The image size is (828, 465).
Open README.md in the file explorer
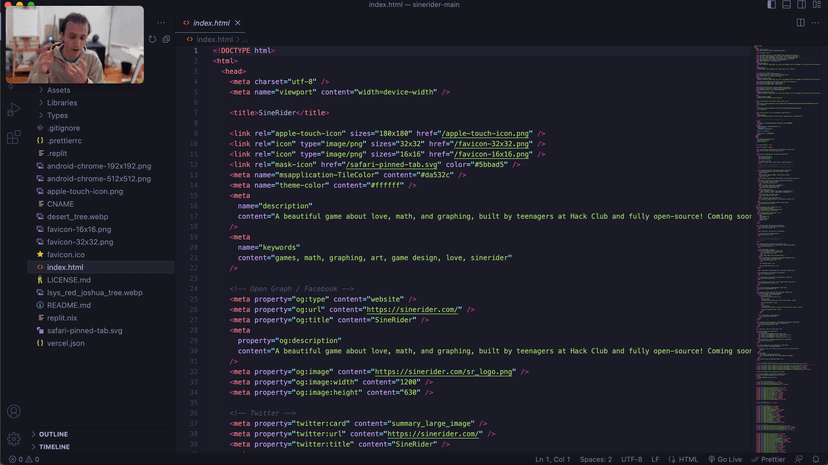coord(68,305)
